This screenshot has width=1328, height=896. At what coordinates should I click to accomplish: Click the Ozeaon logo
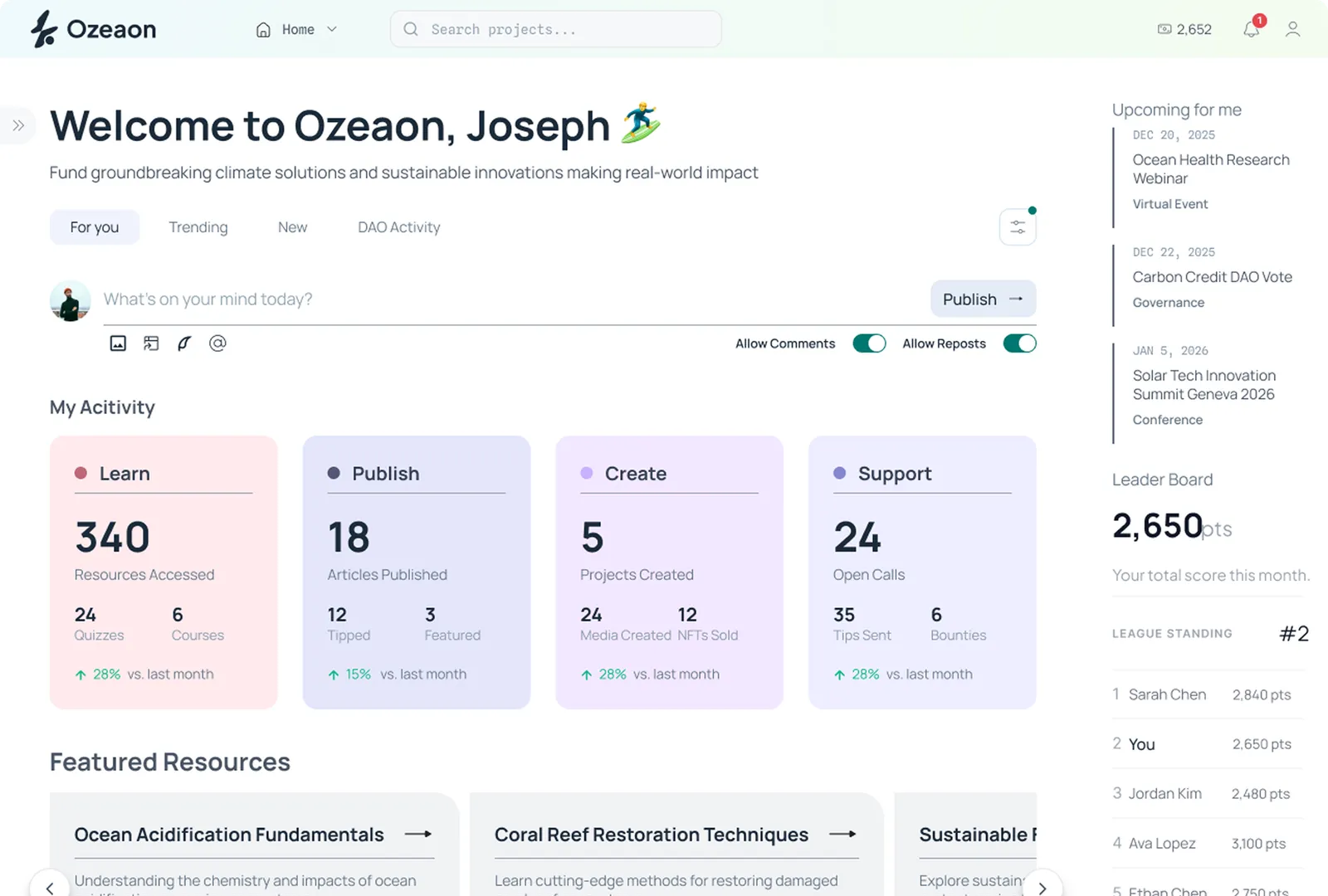[93, 29]
